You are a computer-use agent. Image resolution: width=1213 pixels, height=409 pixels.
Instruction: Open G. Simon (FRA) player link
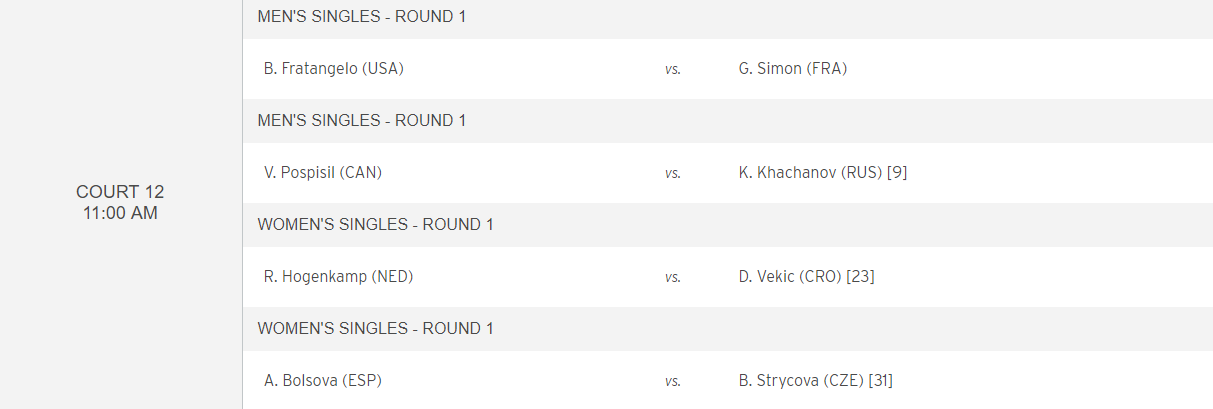click(x=793, y=69)
